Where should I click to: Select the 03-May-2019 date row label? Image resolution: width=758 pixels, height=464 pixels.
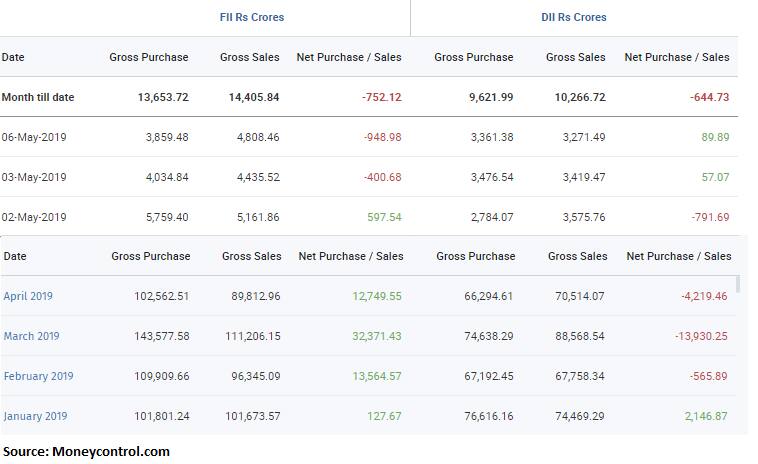34,177
